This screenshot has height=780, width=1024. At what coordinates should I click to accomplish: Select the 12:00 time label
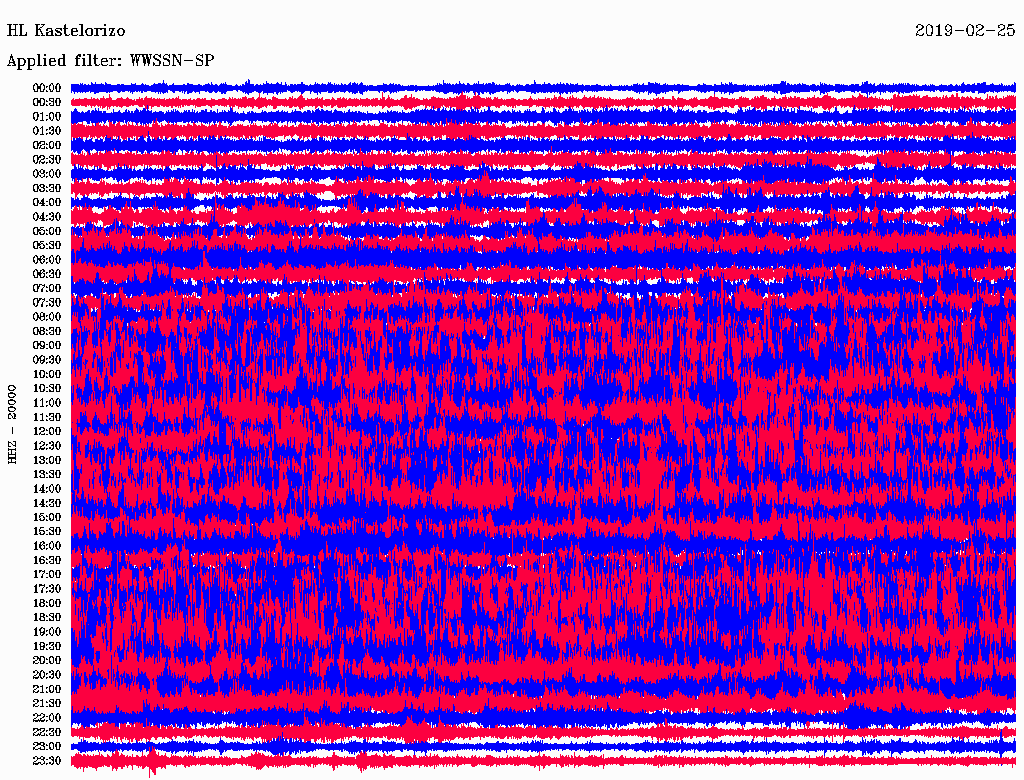click(x=47, y=431)
